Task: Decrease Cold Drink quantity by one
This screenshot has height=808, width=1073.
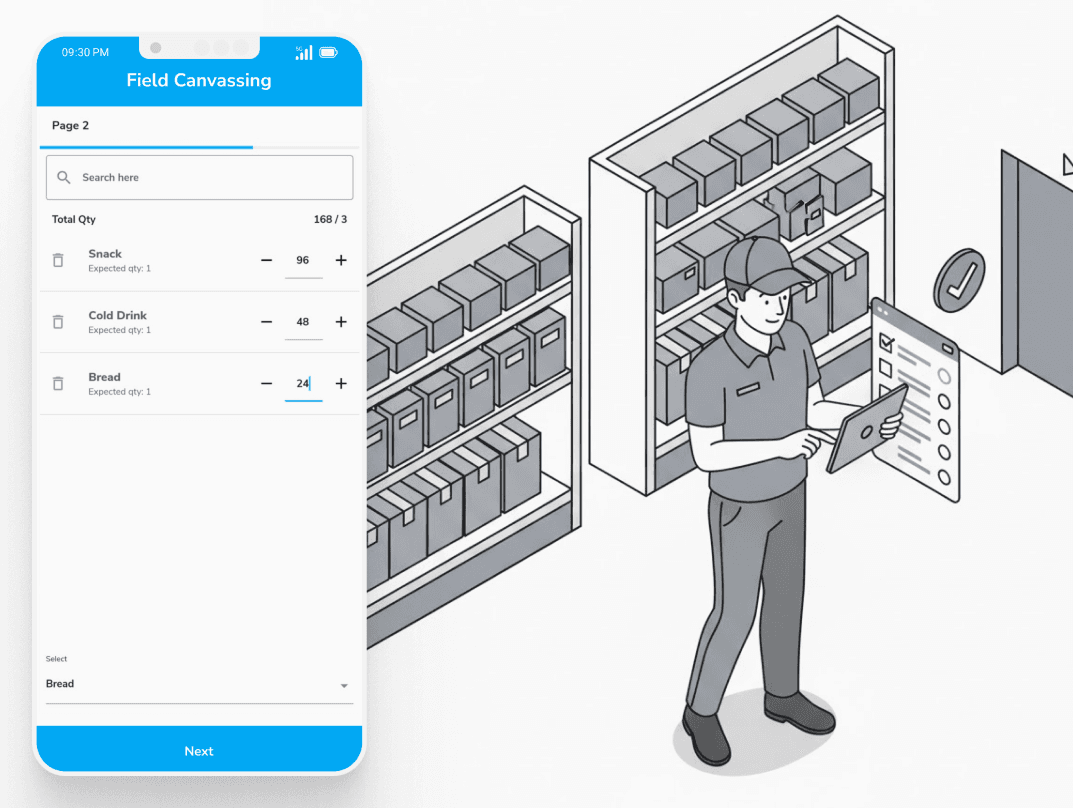Action: pos(266,322)
